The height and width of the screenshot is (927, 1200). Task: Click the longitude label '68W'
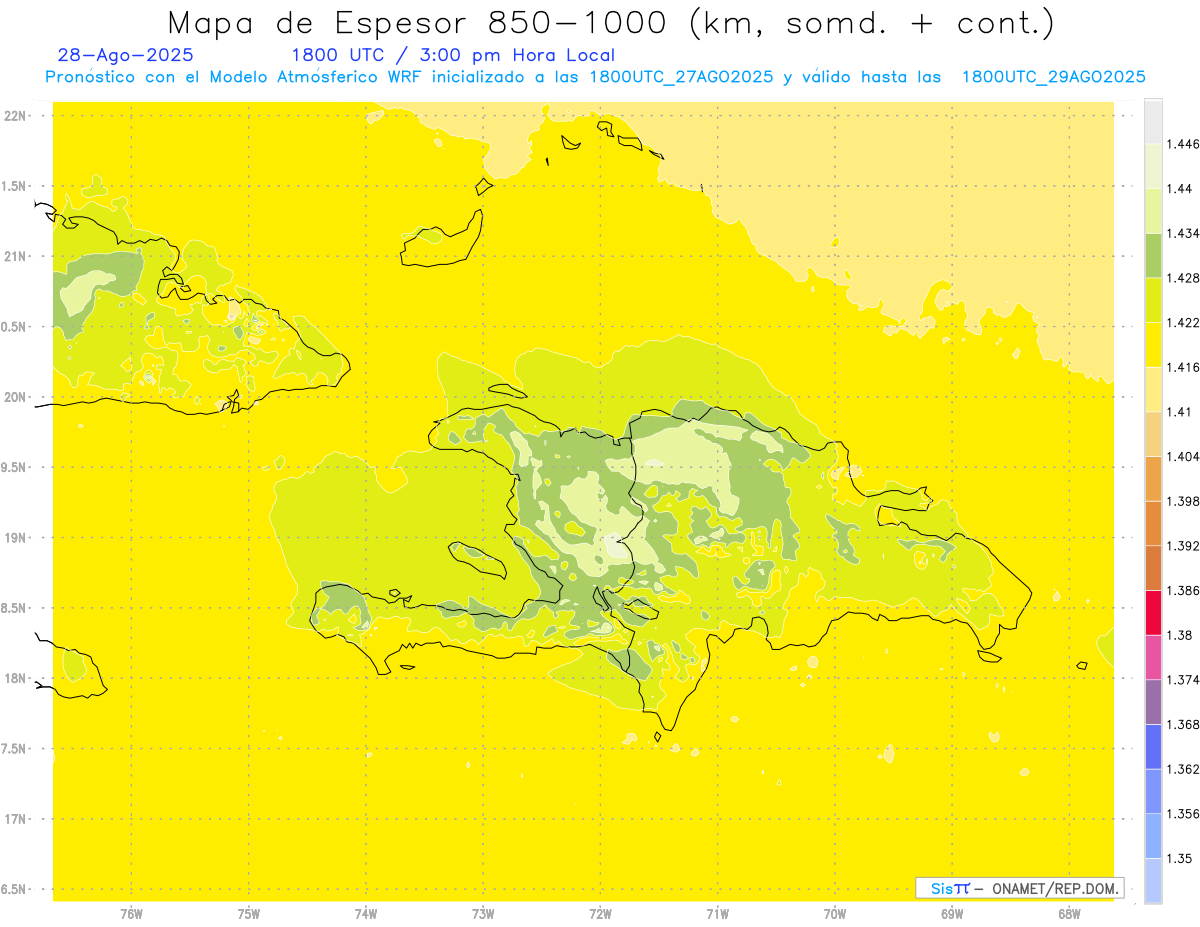pos(1069,913)
